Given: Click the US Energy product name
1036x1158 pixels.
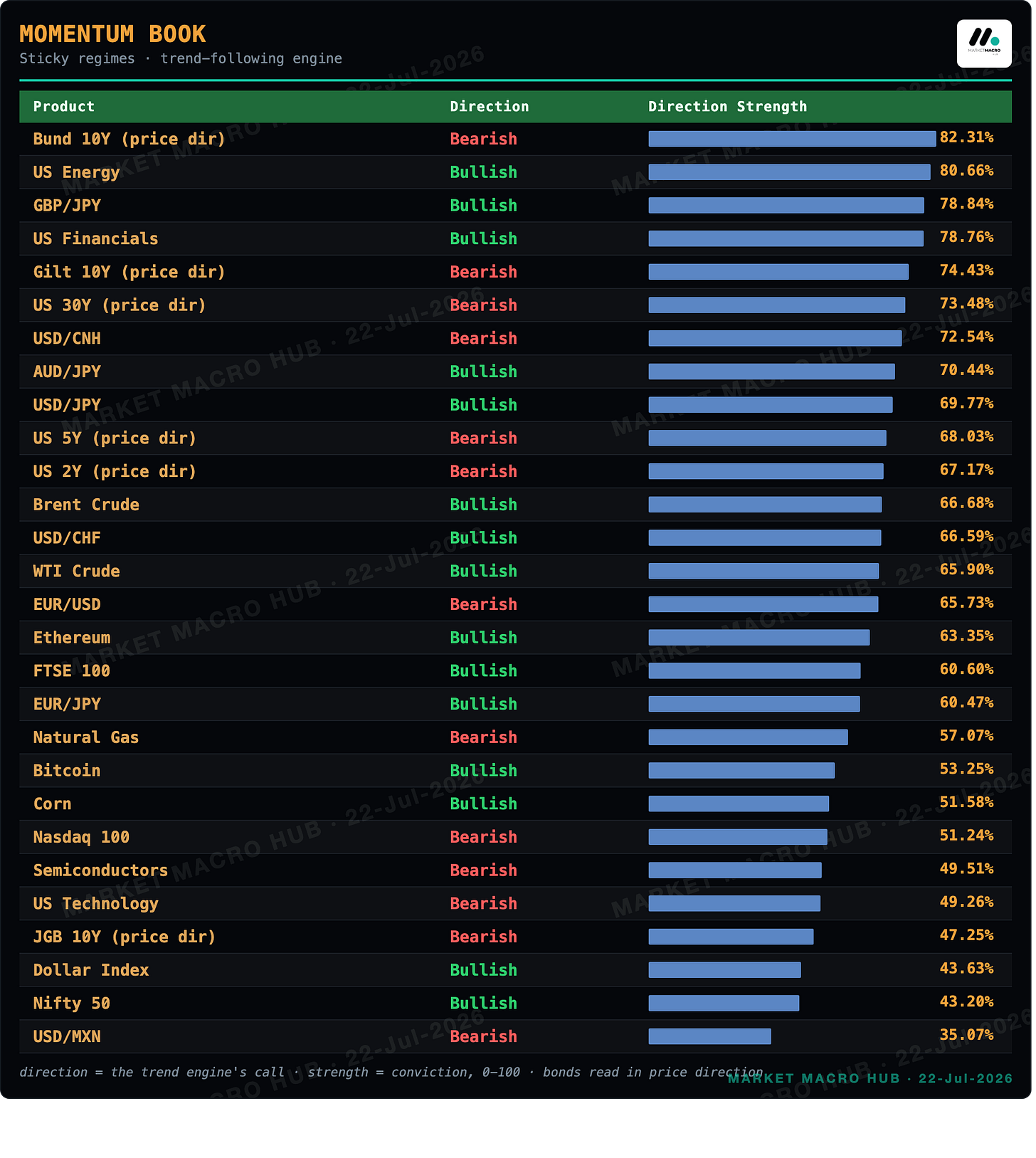Looking at the screenshot, I should coord(76,172).
